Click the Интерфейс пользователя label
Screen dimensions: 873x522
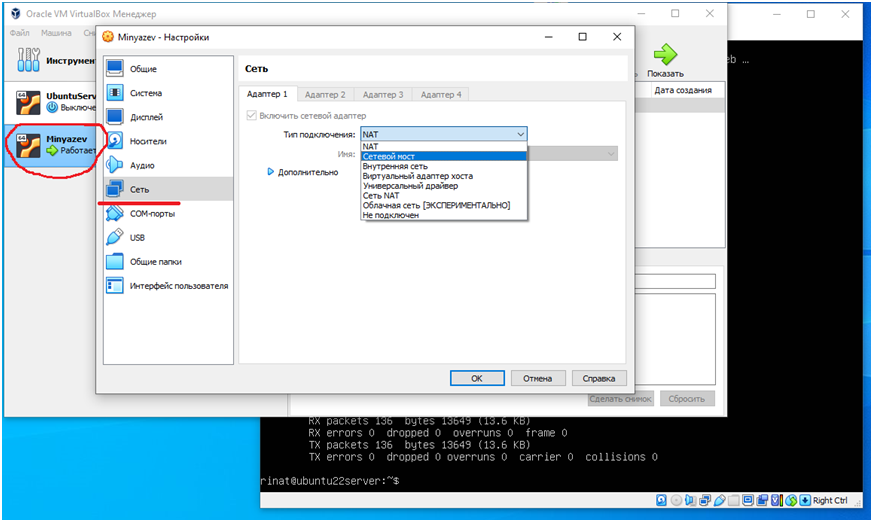[x=179, y=286]
